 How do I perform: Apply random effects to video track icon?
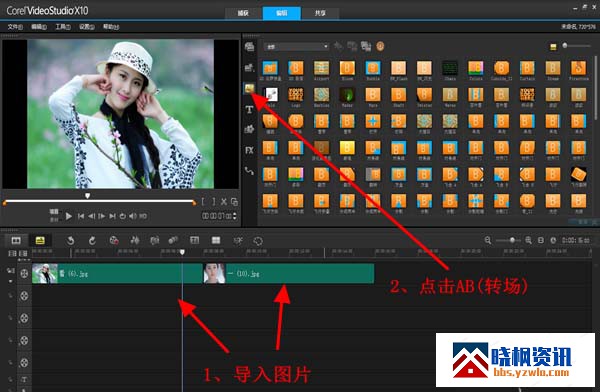[x=366, y=46]
